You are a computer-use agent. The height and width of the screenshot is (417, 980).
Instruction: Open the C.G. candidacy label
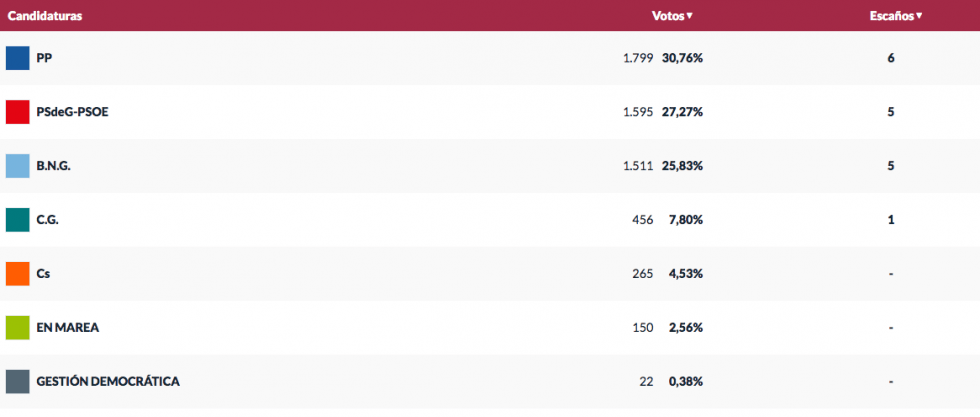(47, 220)
